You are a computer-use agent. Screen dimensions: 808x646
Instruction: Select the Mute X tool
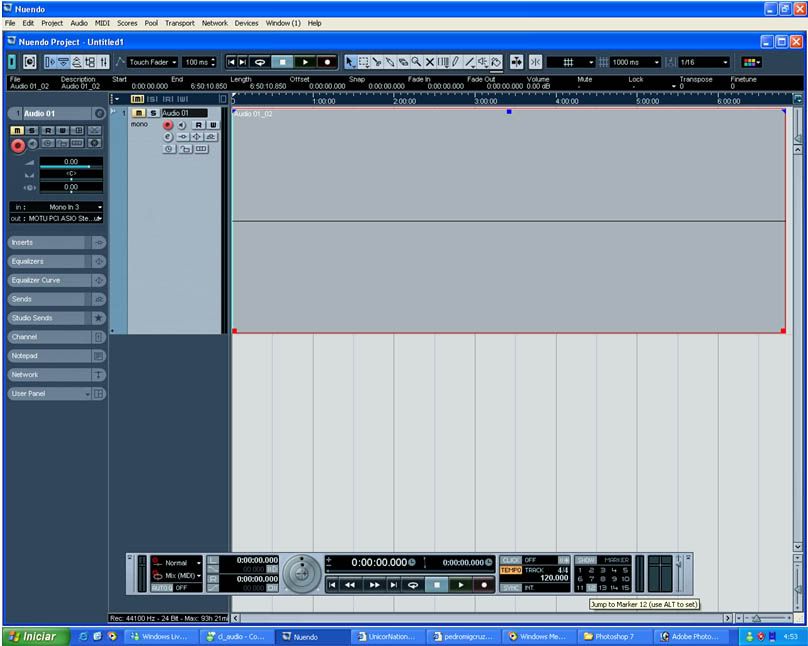coord(430,62)
